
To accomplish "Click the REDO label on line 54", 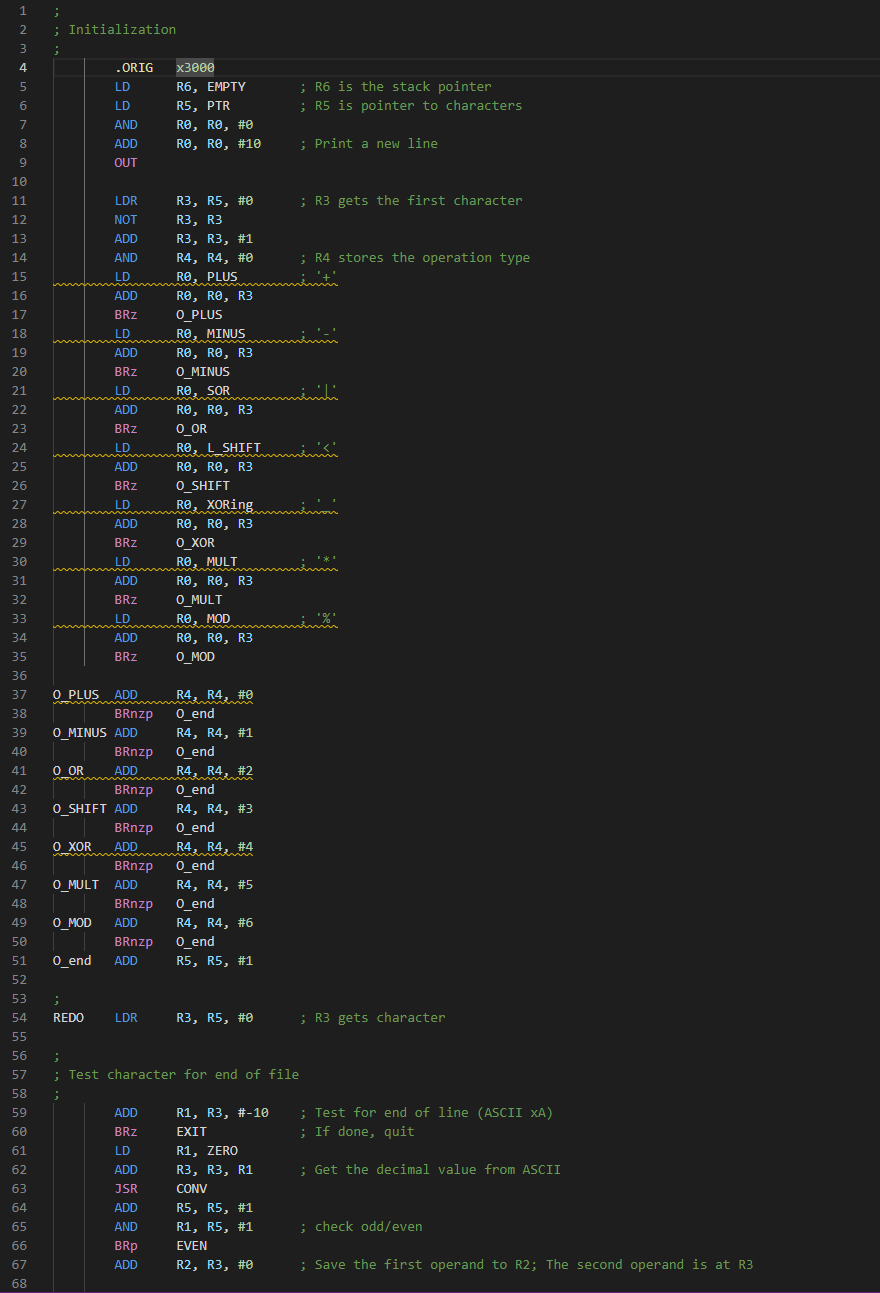I will (x=67, y=1017).
